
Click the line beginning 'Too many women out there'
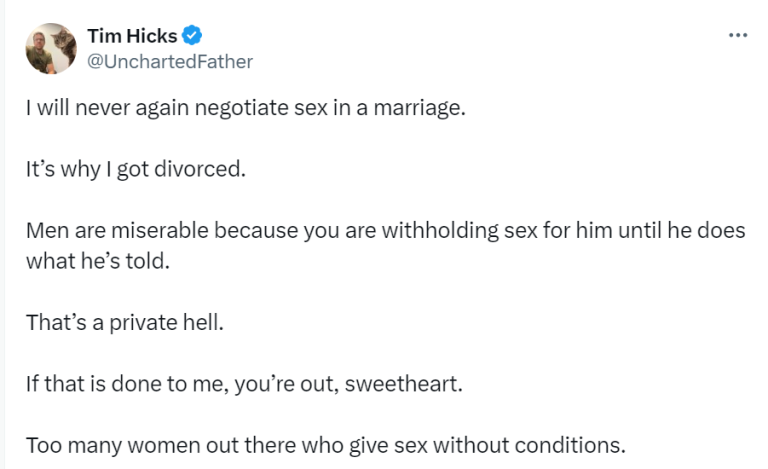tap(326, 444)
